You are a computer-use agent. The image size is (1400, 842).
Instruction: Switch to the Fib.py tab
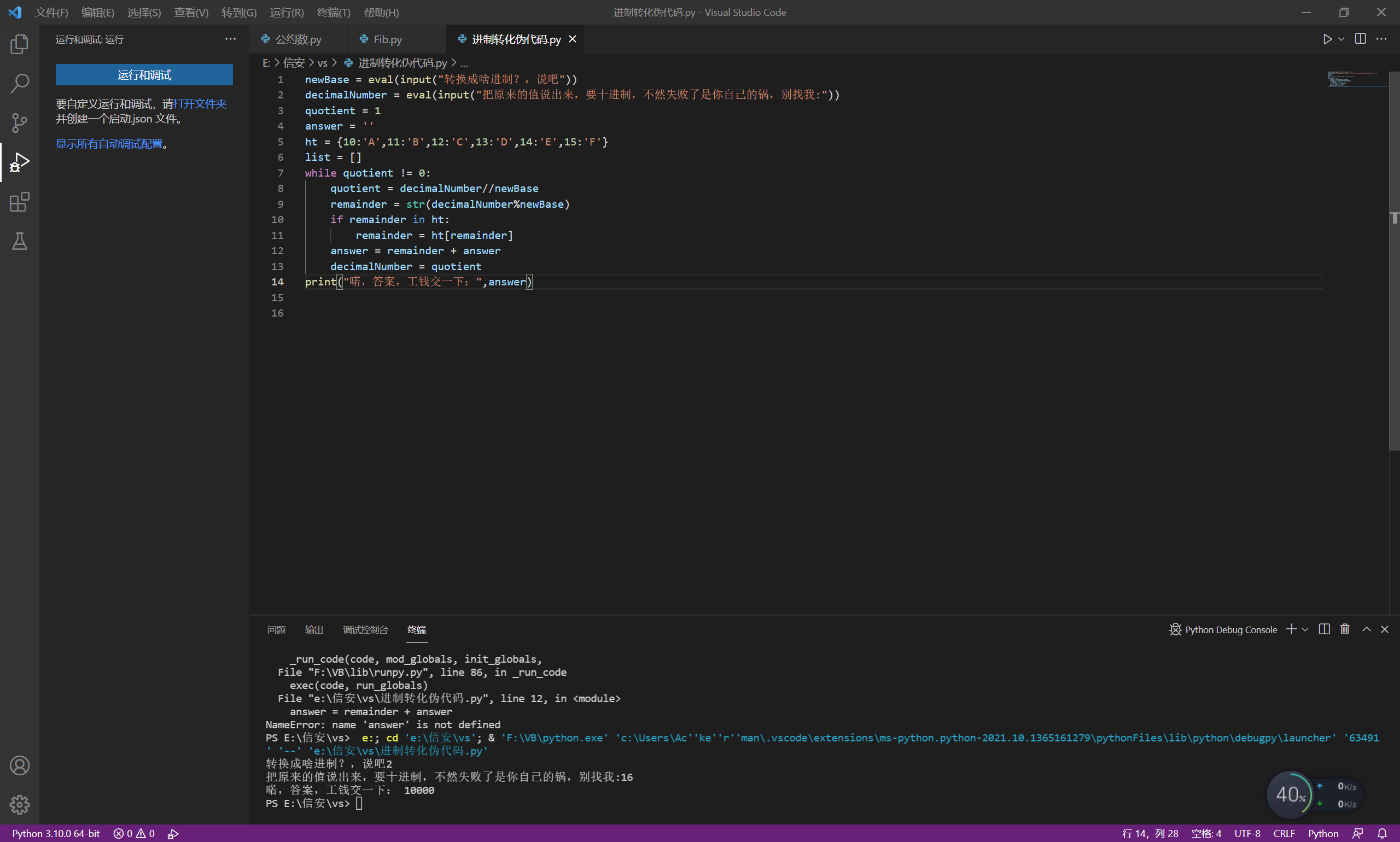point(396,39)
